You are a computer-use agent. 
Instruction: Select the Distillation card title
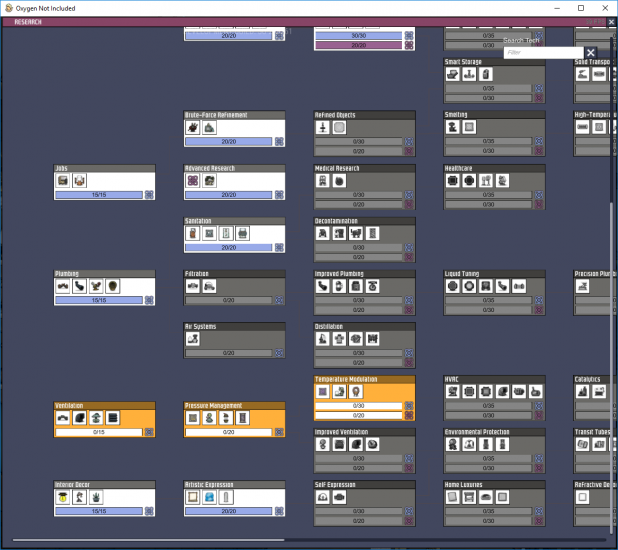tap(329, 326)
